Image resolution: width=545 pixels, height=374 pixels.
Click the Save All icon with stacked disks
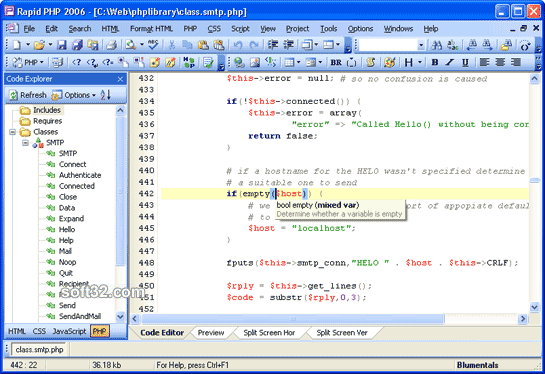(77, 45)
